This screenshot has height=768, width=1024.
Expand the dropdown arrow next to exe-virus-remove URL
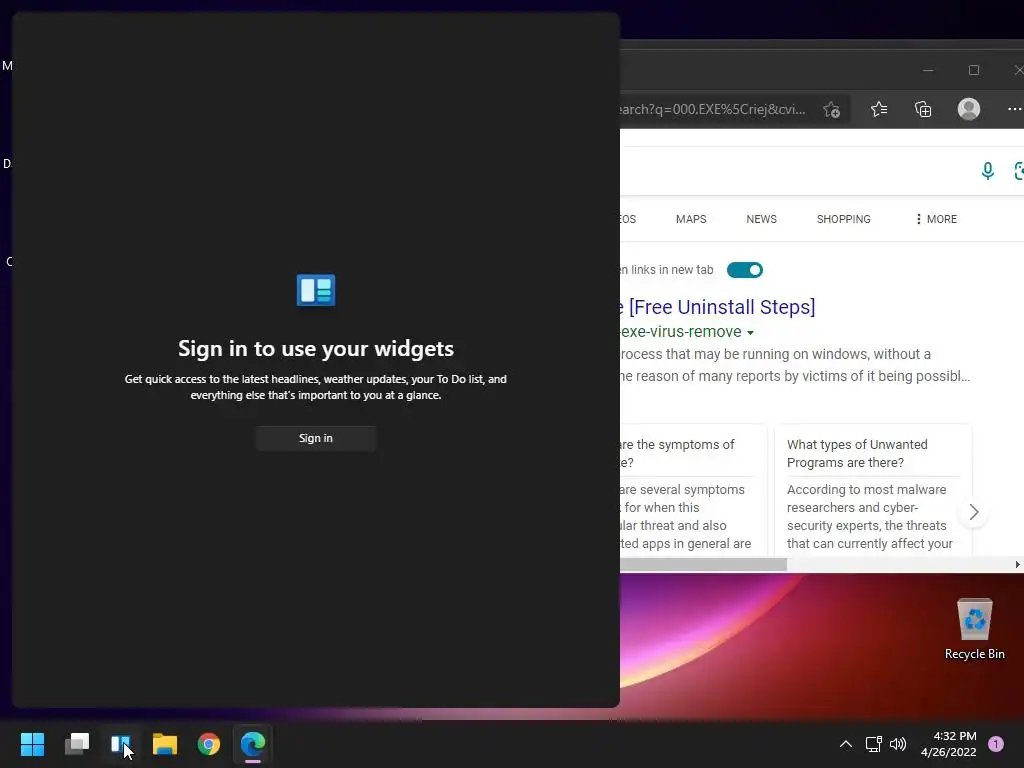click(750, 333)
